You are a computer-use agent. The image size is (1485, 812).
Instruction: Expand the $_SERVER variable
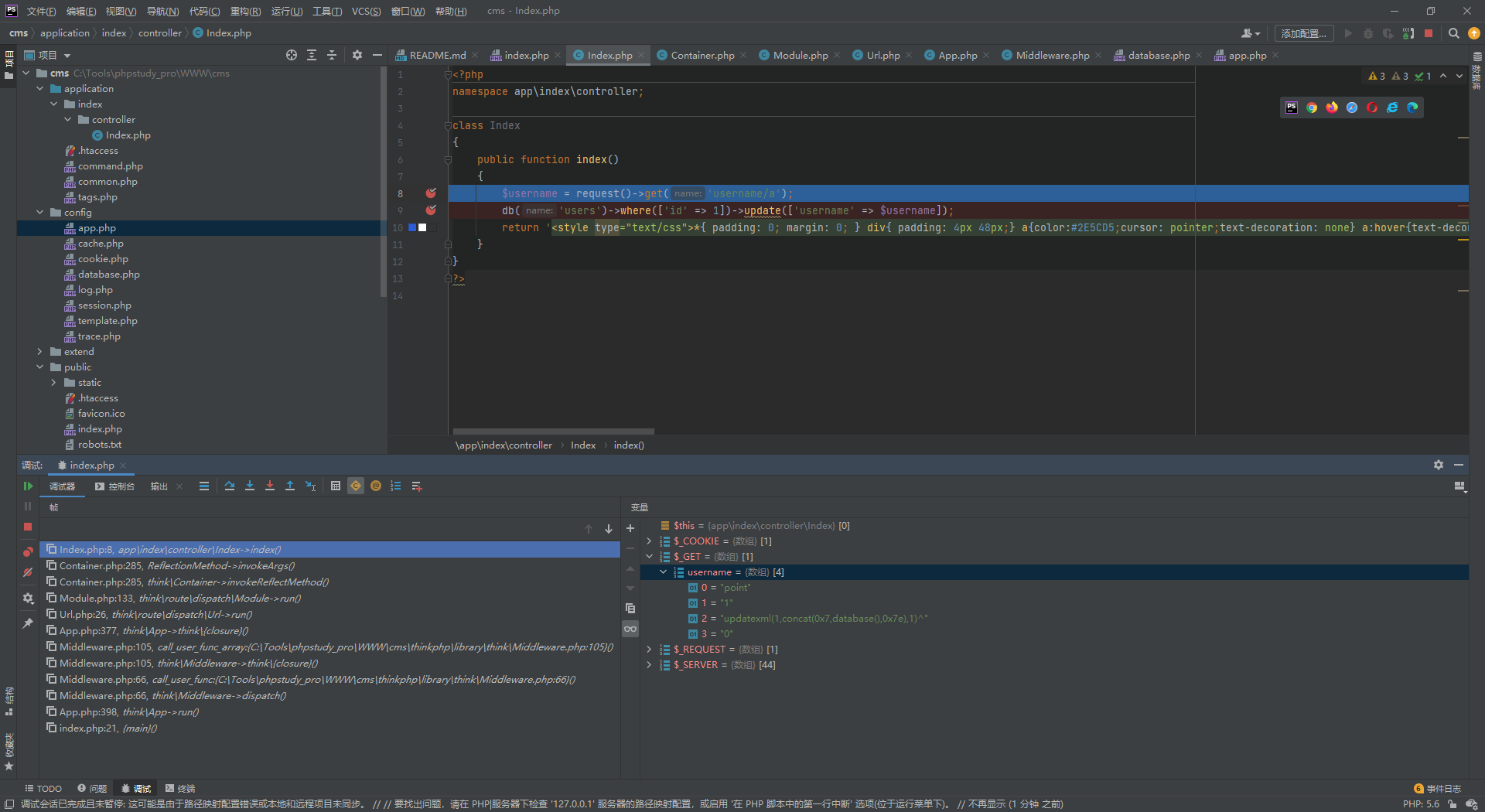(649, 665)
